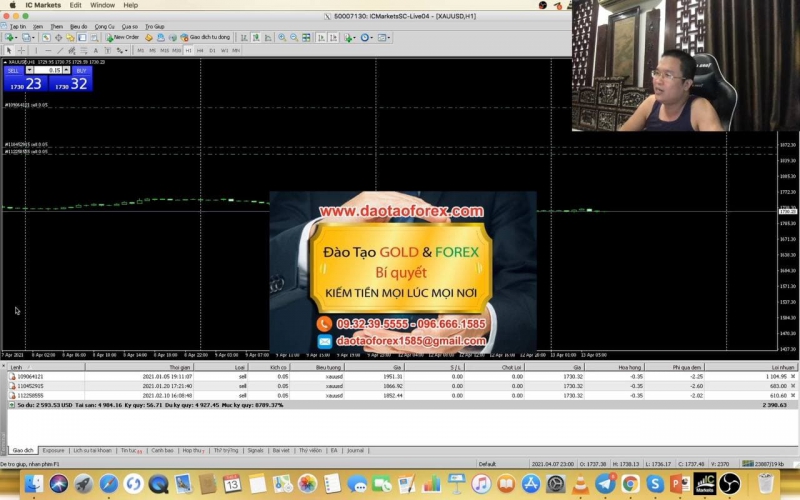Switch chart to M15 timeframe
This screenshot has height=500, width=800.
165,50
